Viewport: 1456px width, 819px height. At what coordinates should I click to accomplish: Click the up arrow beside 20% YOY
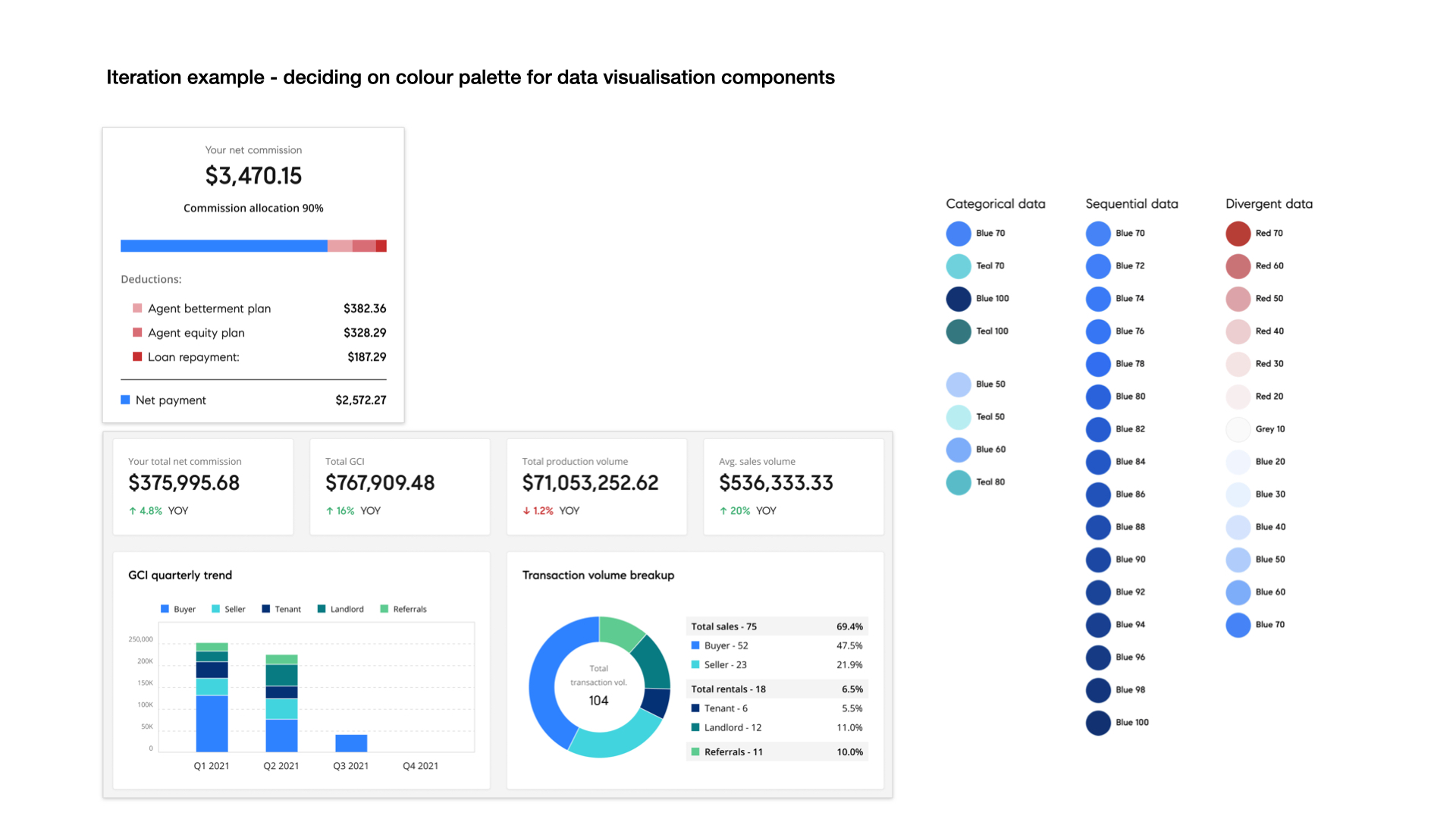coord(723,511)
